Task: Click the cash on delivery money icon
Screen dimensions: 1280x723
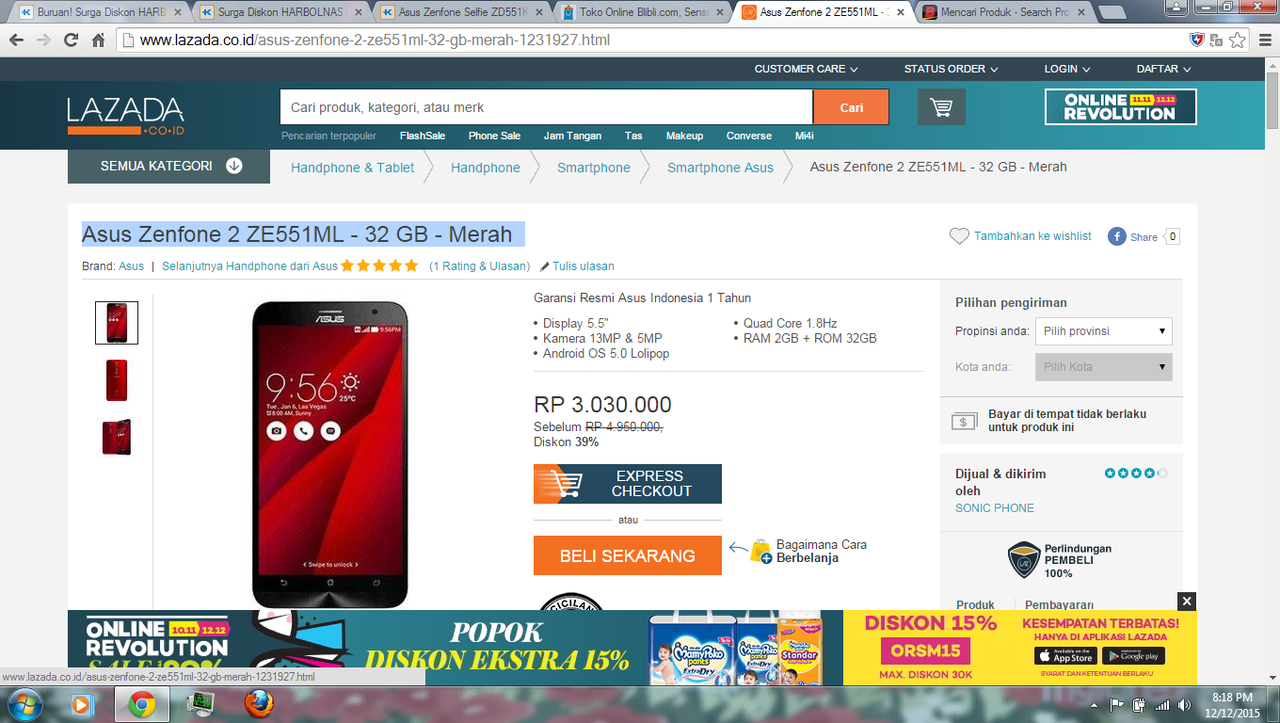Action: click(x=964, y=421)
